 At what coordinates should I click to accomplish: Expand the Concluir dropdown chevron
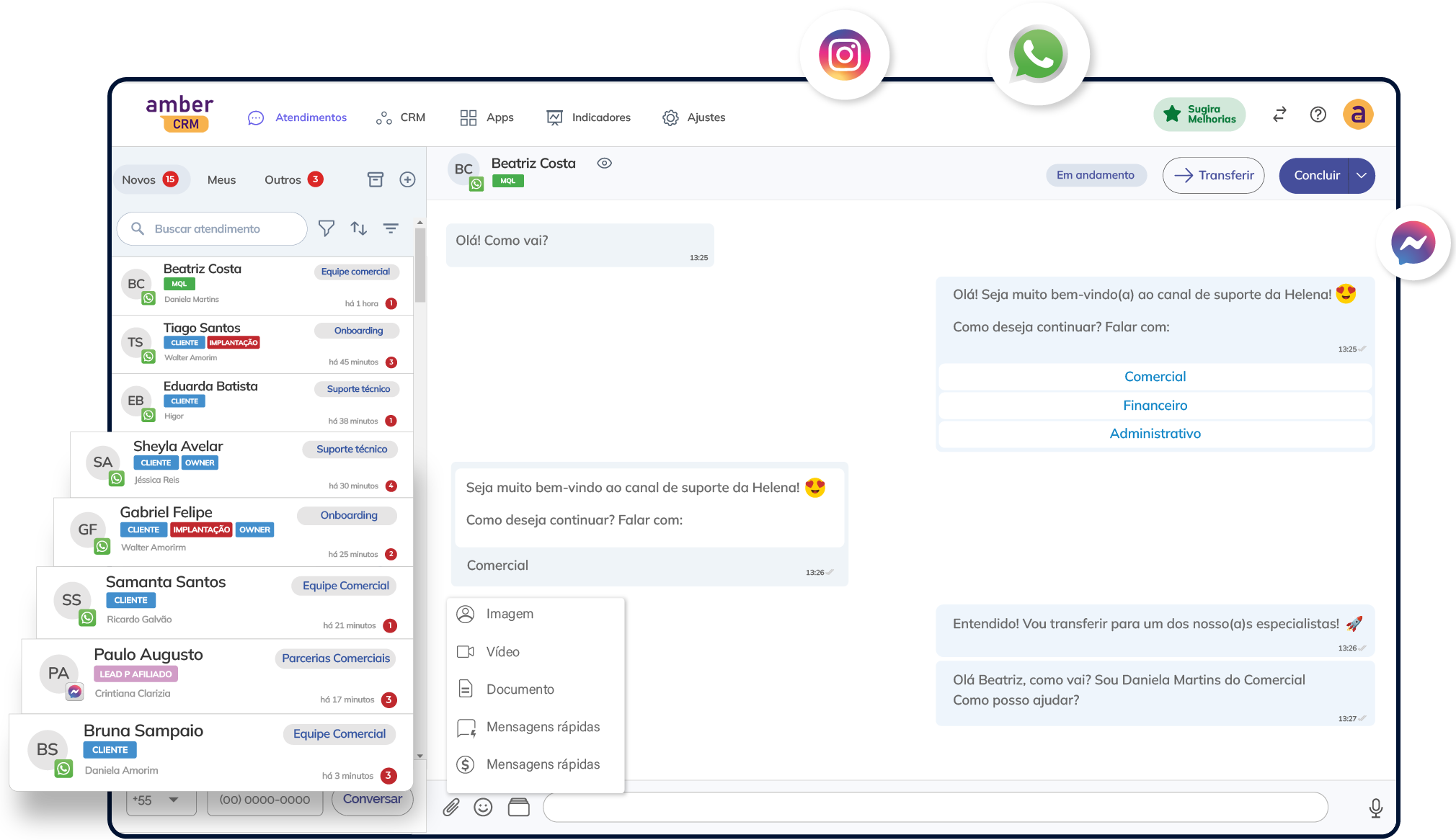[x=1361, y=175]
